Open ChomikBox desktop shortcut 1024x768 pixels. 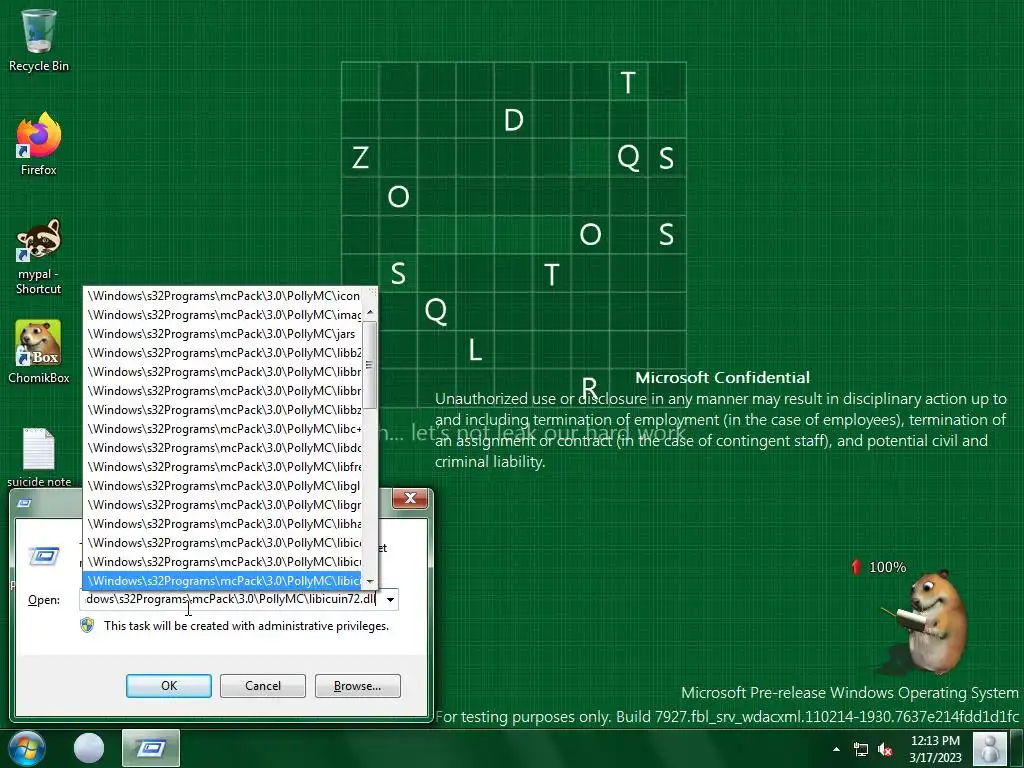pyautogui.click(x=39, y=351)
